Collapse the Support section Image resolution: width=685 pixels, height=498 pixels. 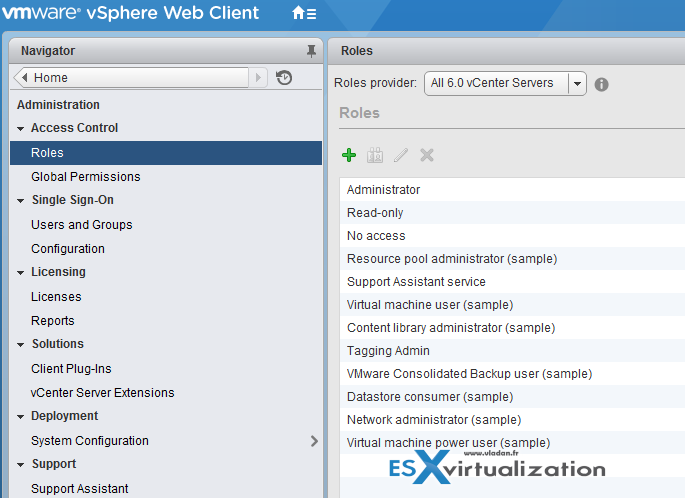click(21, 465)
